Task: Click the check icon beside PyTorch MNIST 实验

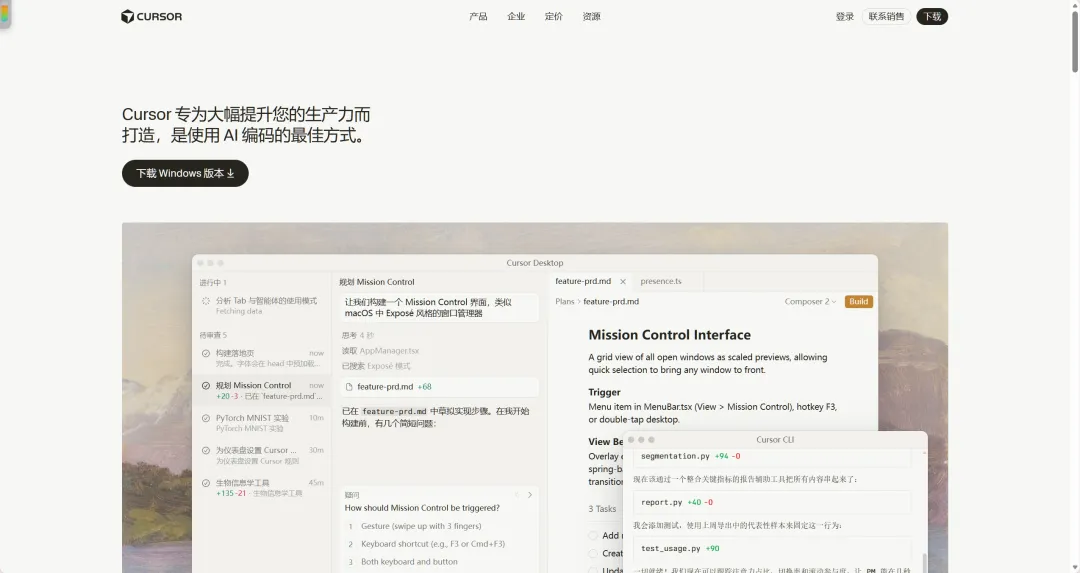Action: click(x=205, y=418)
